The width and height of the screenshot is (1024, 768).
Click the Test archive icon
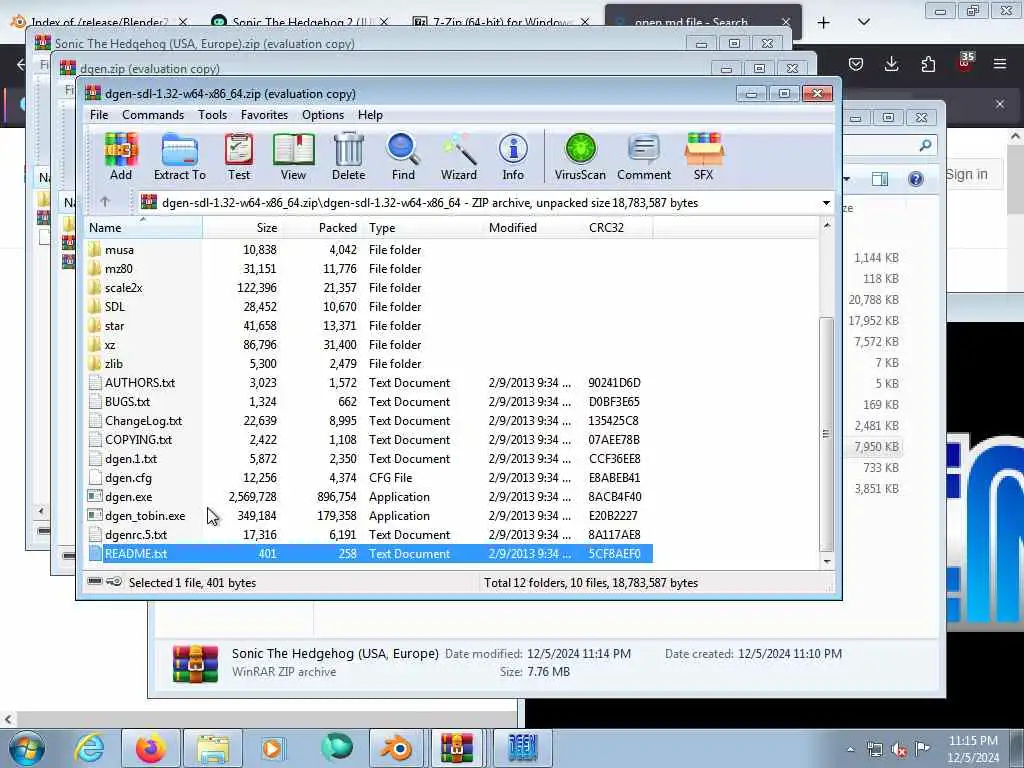(239, 157)
